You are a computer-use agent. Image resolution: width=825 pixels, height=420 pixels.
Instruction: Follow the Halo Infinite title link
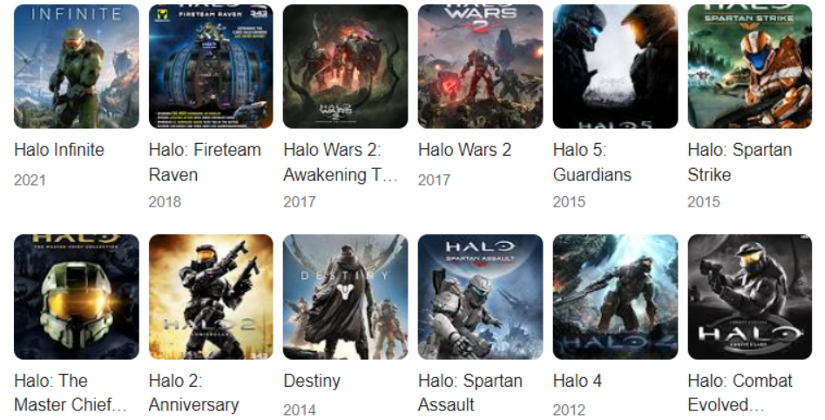pyautogui.click(x=59, y=150)
